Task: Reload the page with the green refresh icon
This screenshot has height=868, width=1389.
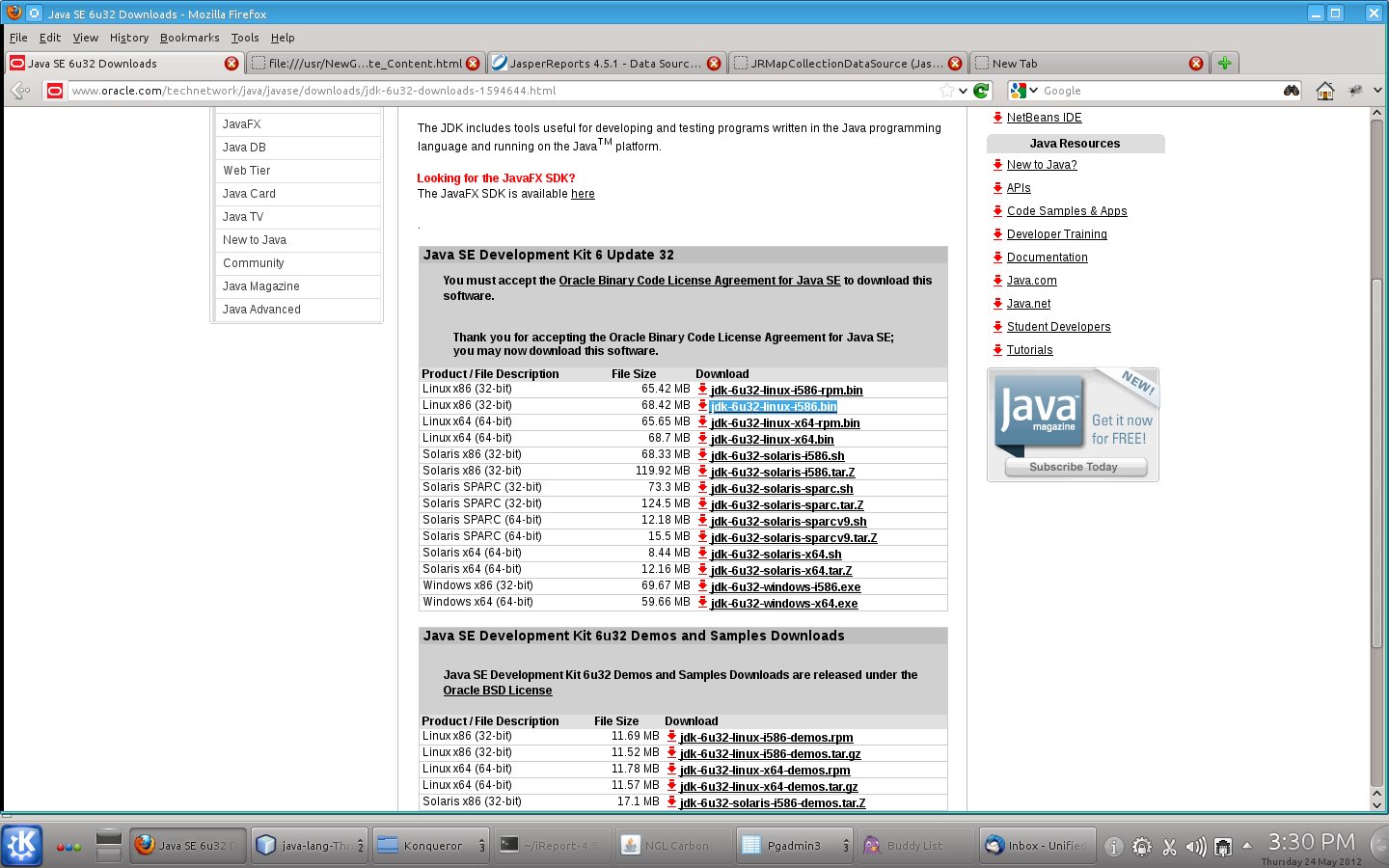Action: (x=981, y=91)
